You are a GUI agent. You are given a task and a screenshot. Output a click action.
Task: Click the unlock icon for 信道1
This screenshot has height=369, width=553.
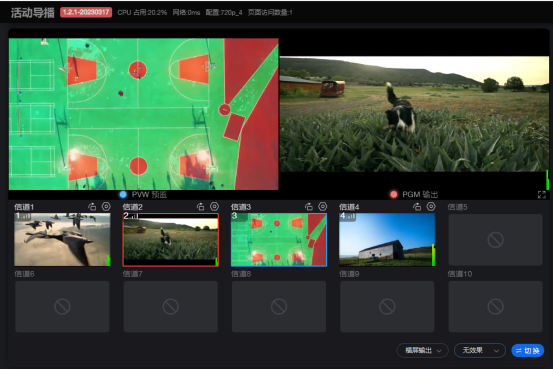[x=92, y=206]
